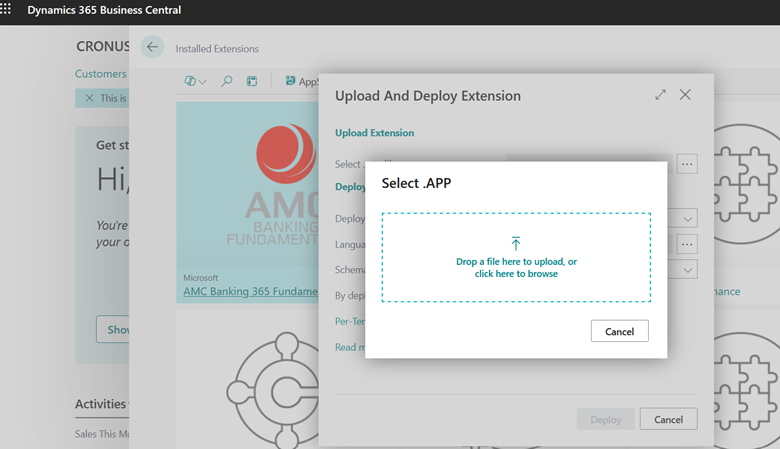
Task: Click the ellipsis button for Select .app file
Action: click(686, 164)
